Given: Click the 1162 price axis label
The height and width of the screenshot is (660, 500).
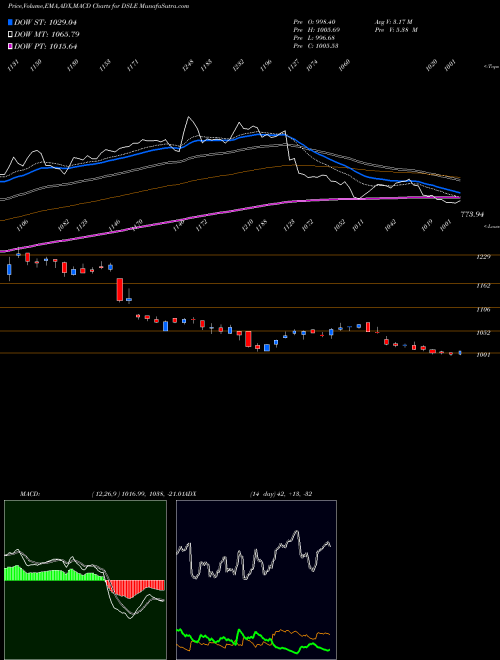Looking at the screenshot, I should click(484, 286).
